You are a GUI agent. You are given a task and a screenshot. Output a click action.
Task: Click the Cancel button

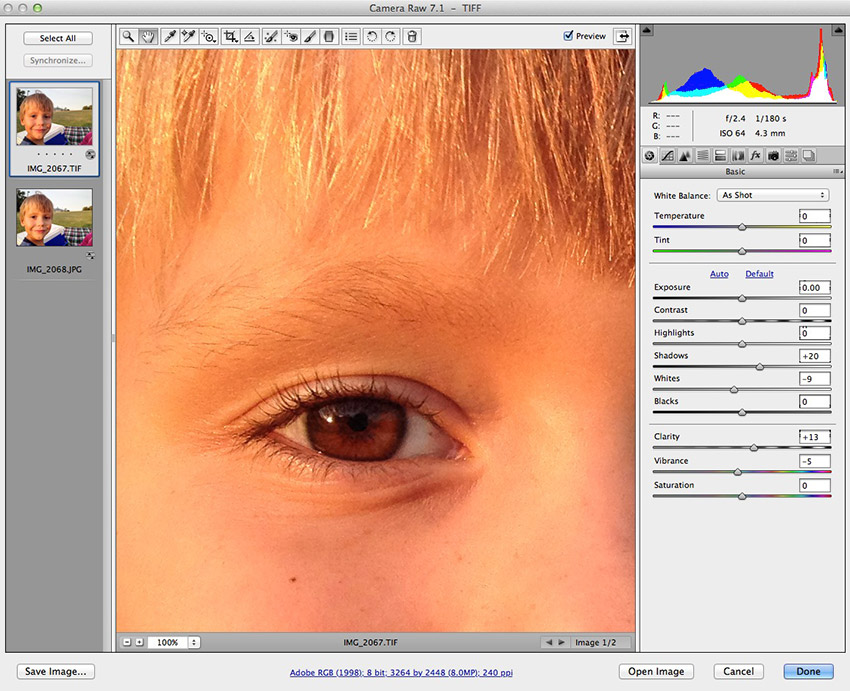(x=738, y=671)
